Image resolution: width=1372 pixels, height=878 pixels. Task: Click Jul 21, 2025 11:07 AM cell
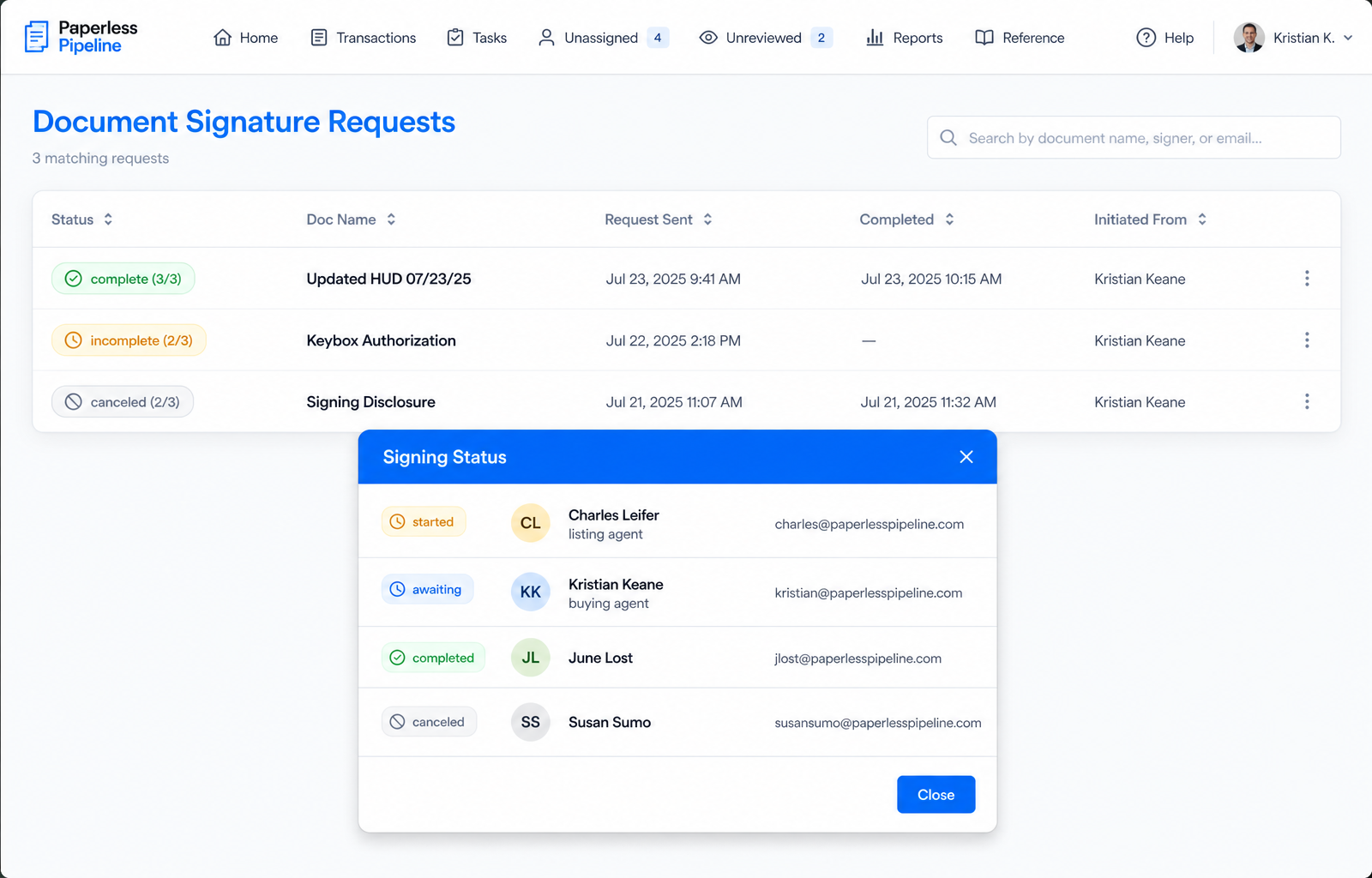pyautogui.click(x=674, y=402)
